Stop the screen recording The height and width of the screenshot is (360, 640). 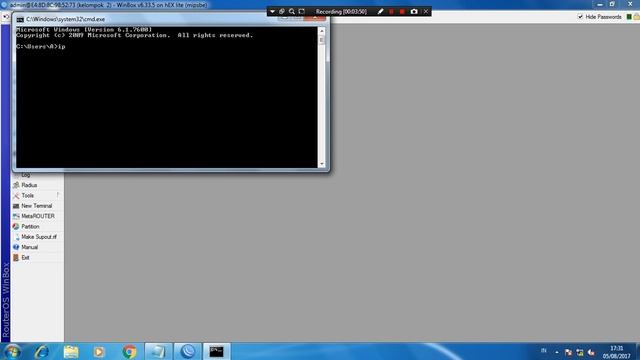[402, 11]
